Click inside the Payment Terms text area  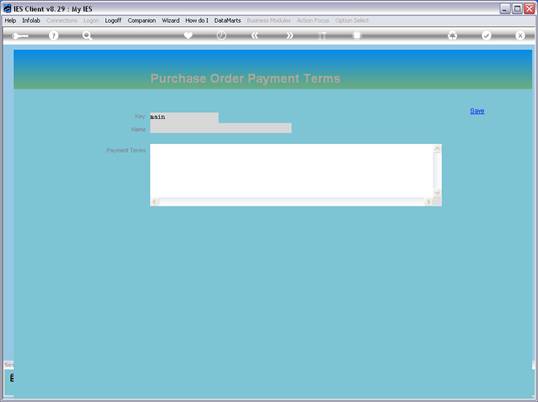click(x=292, y=171)
